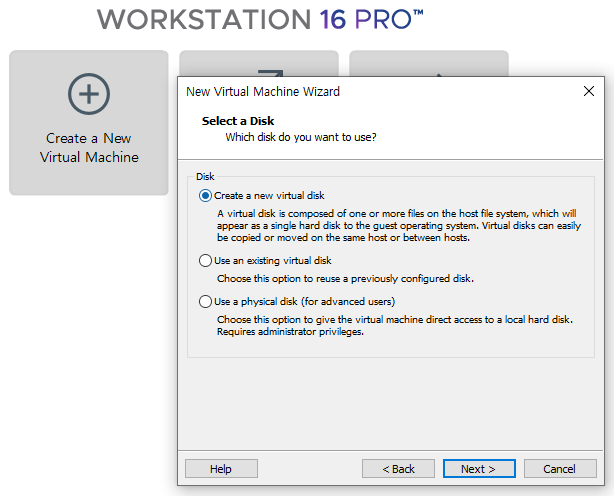Click 'Requires administrator privileges.' text

[290, 332]
